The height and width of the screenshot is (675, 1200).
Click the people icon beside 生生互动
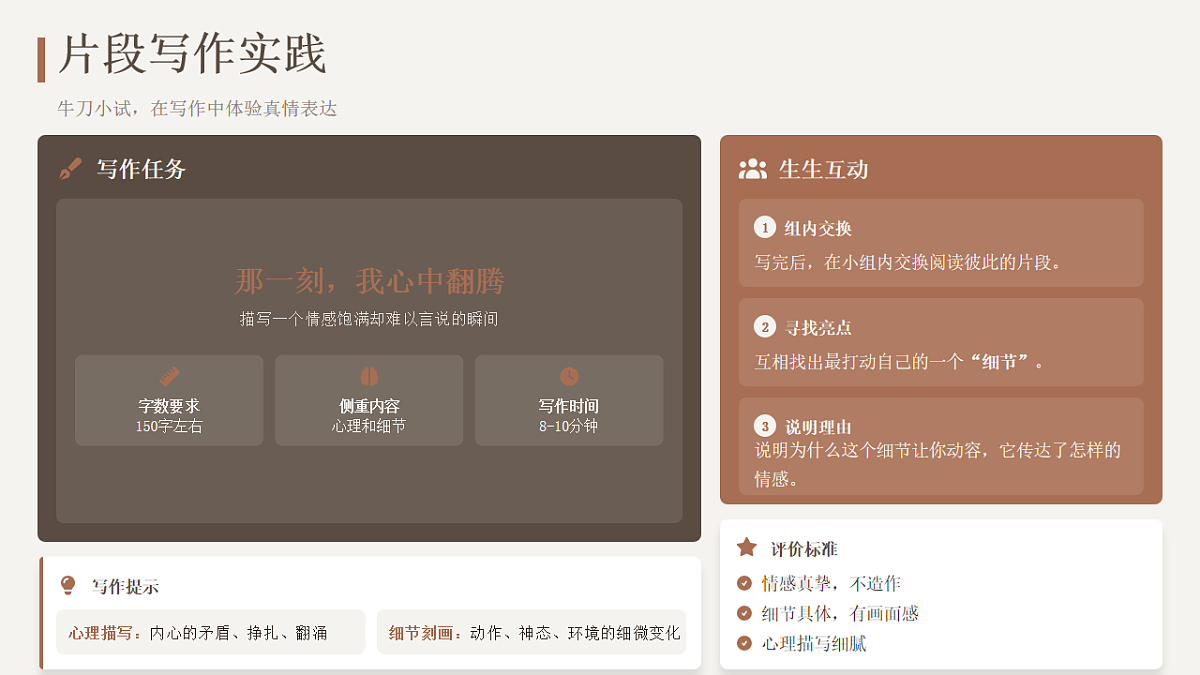753,169
